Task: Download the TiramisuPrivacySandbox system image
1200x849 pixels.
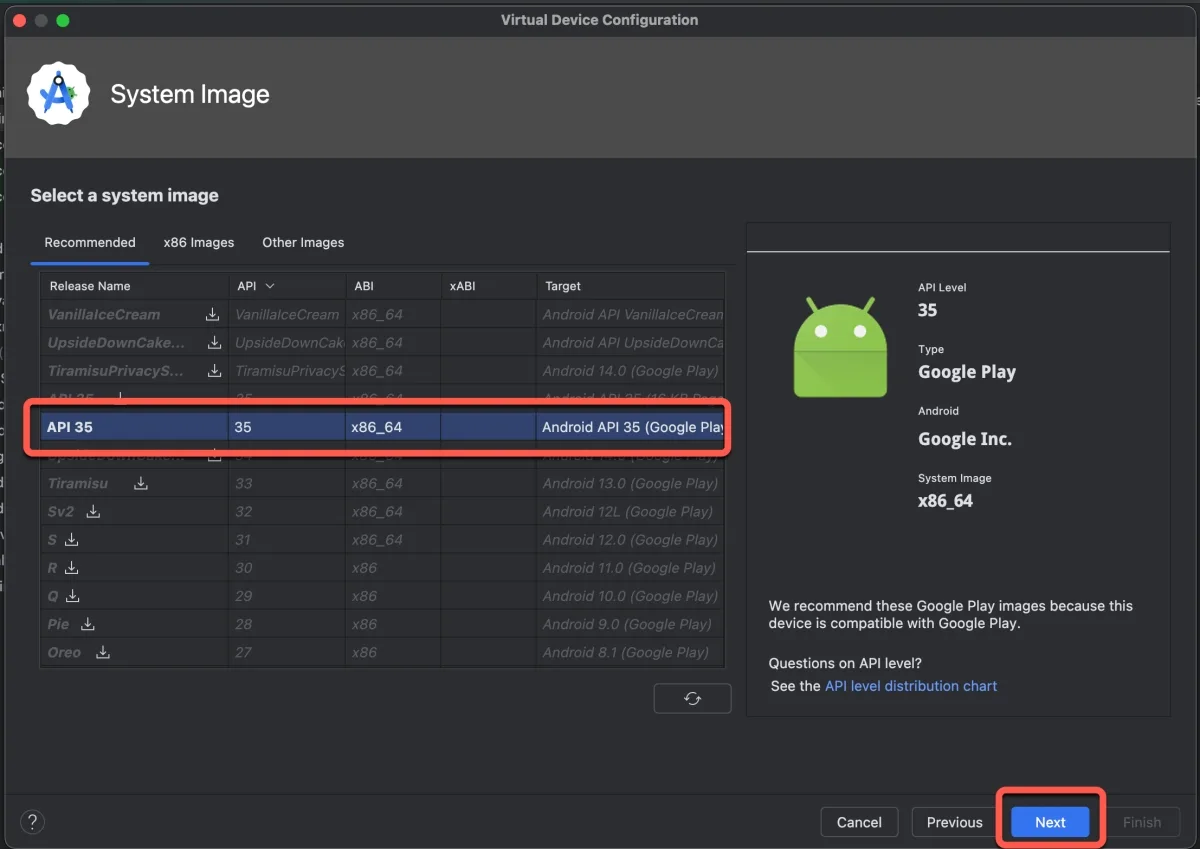Action: coord(214,371)
